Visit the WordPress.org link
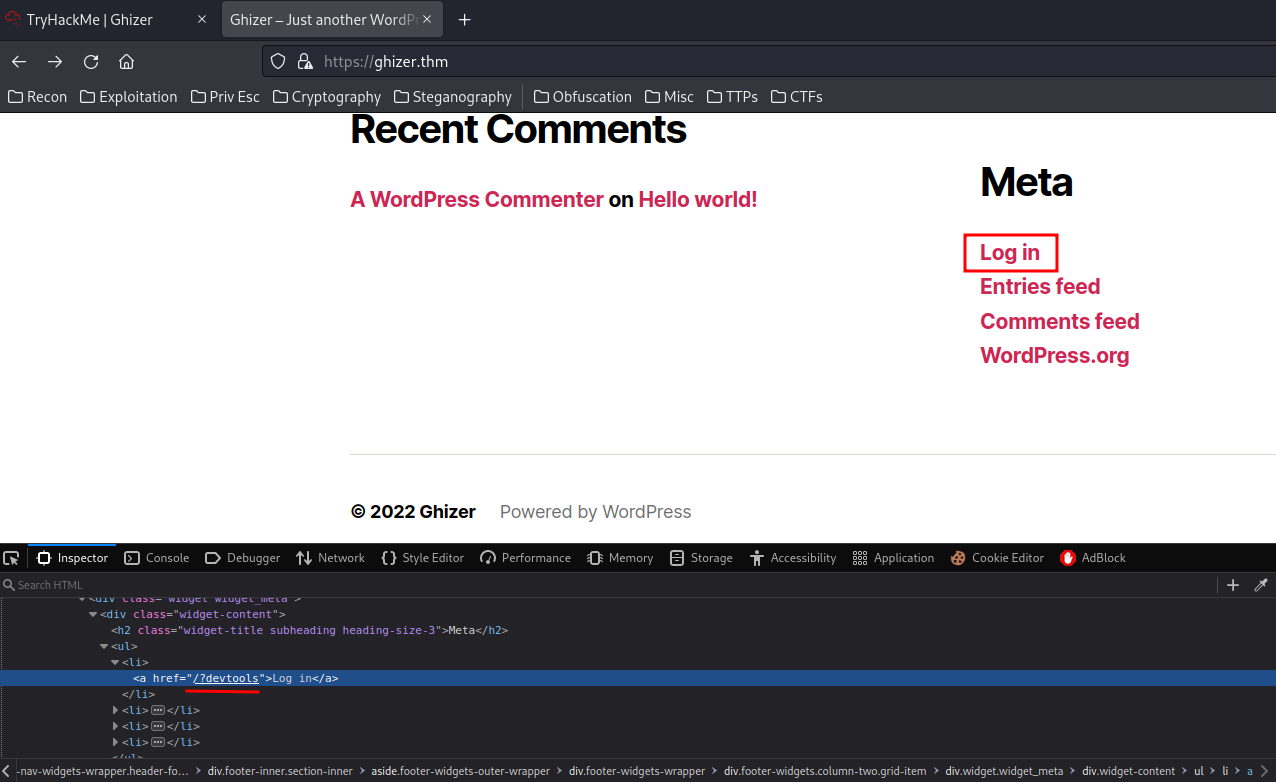This screenshot has width=1276, height=782. [x=1055, y=356]
